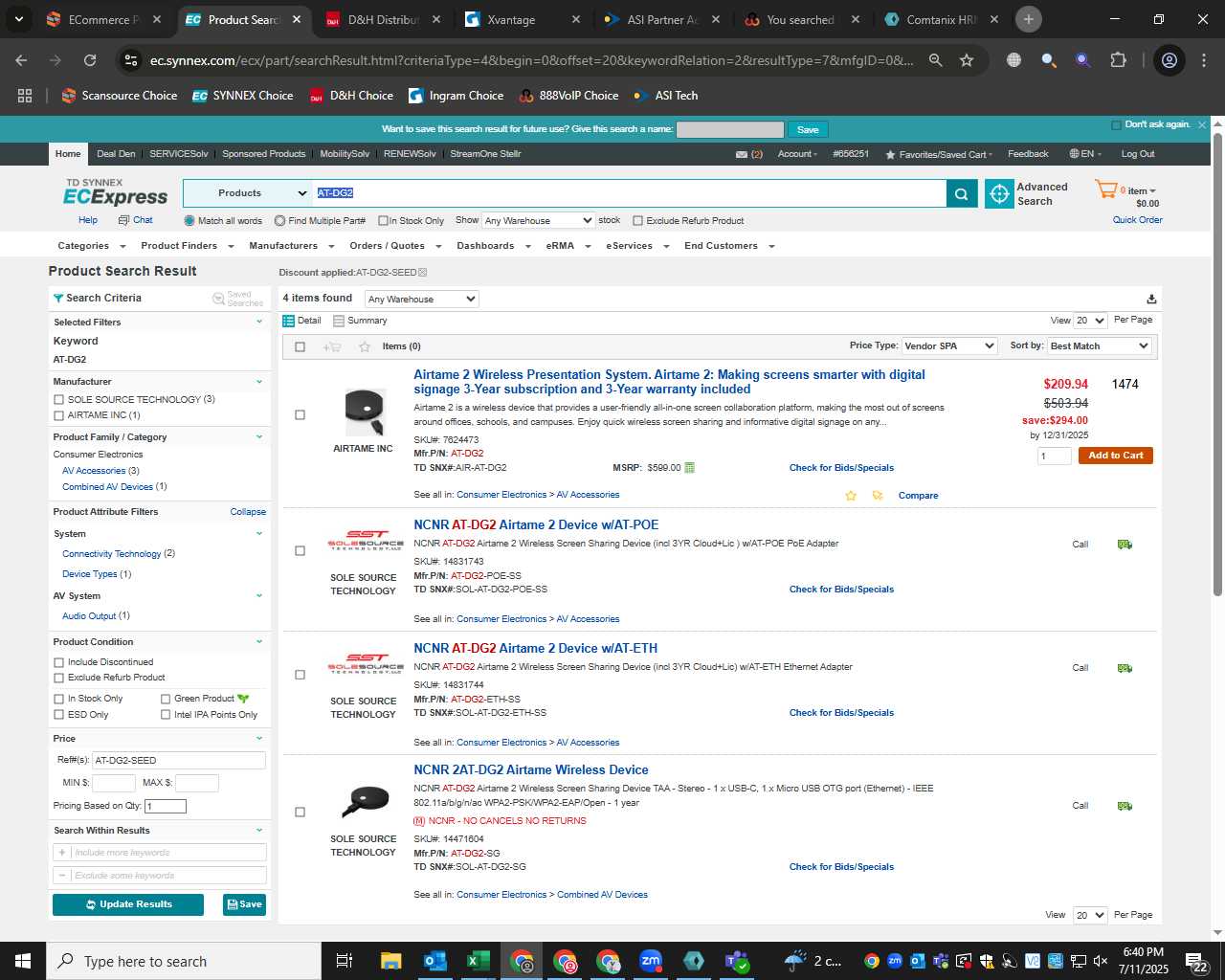Check SOLE SOURCE TECHNOLOGY manufacturer filter

[59, 400]
